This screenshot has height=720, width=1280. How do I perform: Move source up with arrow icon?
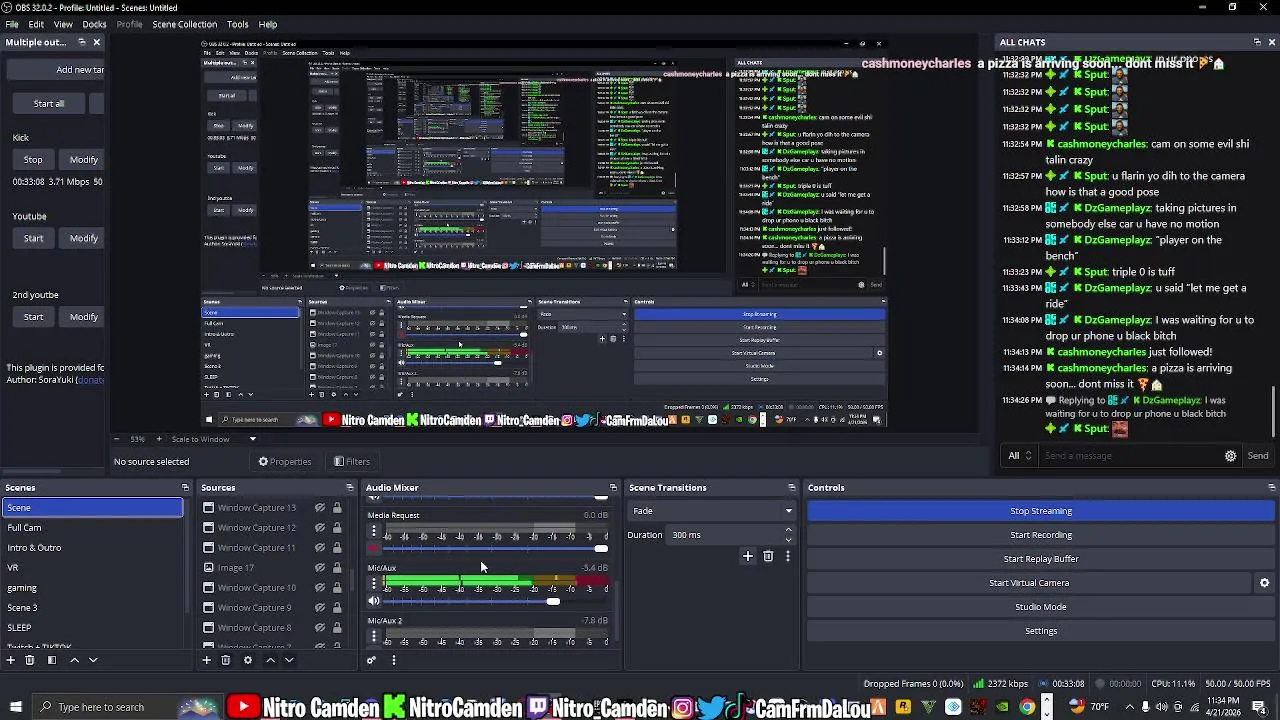270,660
